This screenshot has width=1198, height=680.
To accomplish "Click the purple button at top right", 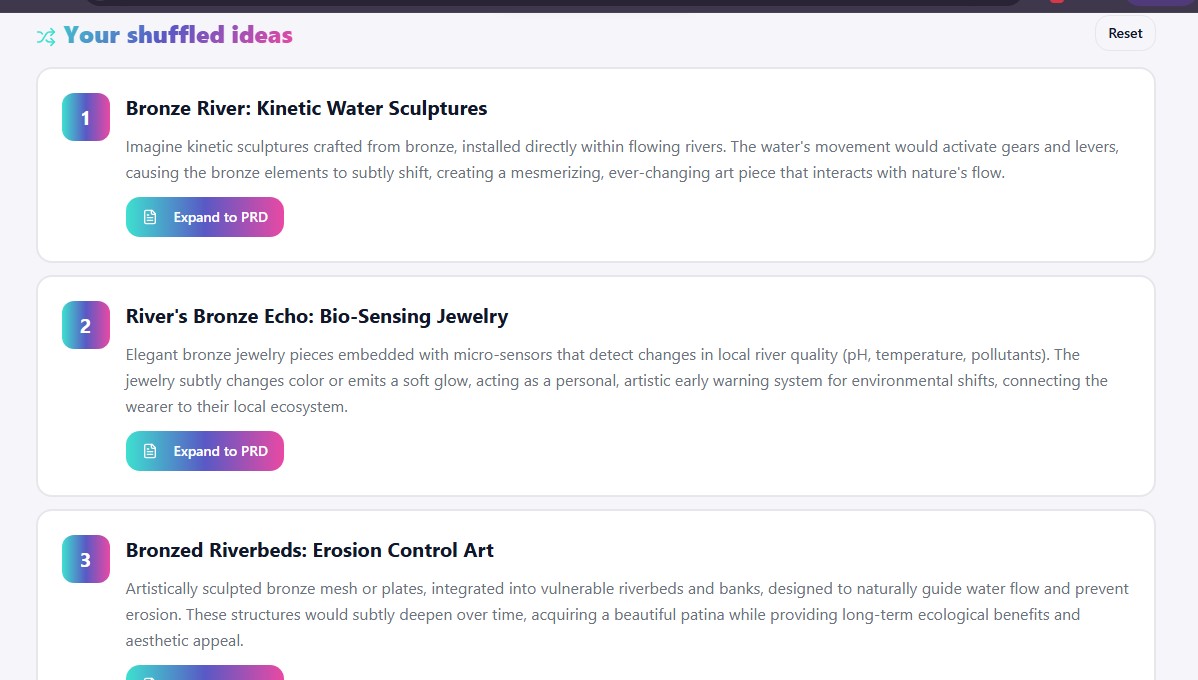I will click(1160, 4).
